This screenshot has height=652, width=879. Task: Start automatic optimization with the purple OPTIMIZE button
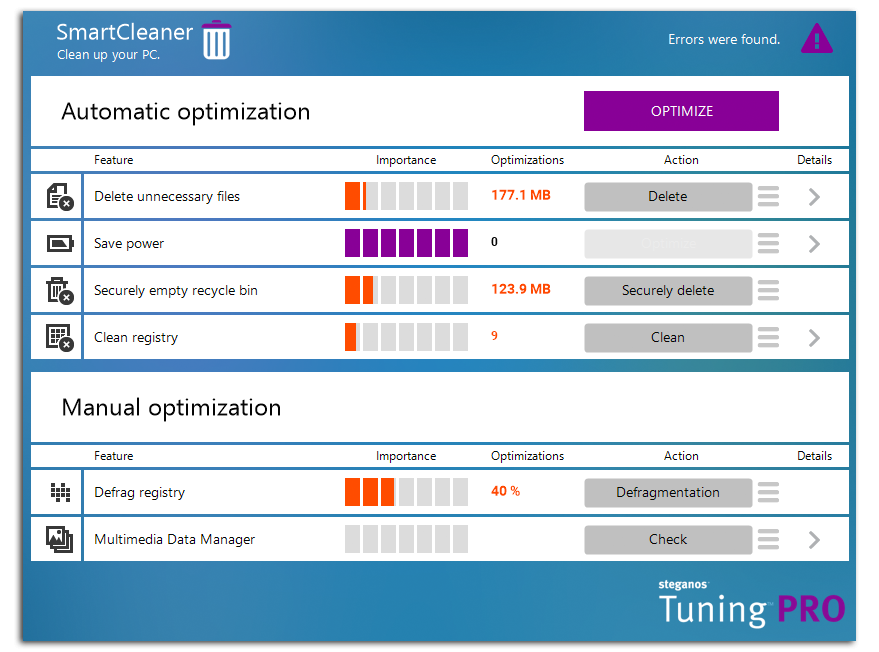(x=681, y=111)
